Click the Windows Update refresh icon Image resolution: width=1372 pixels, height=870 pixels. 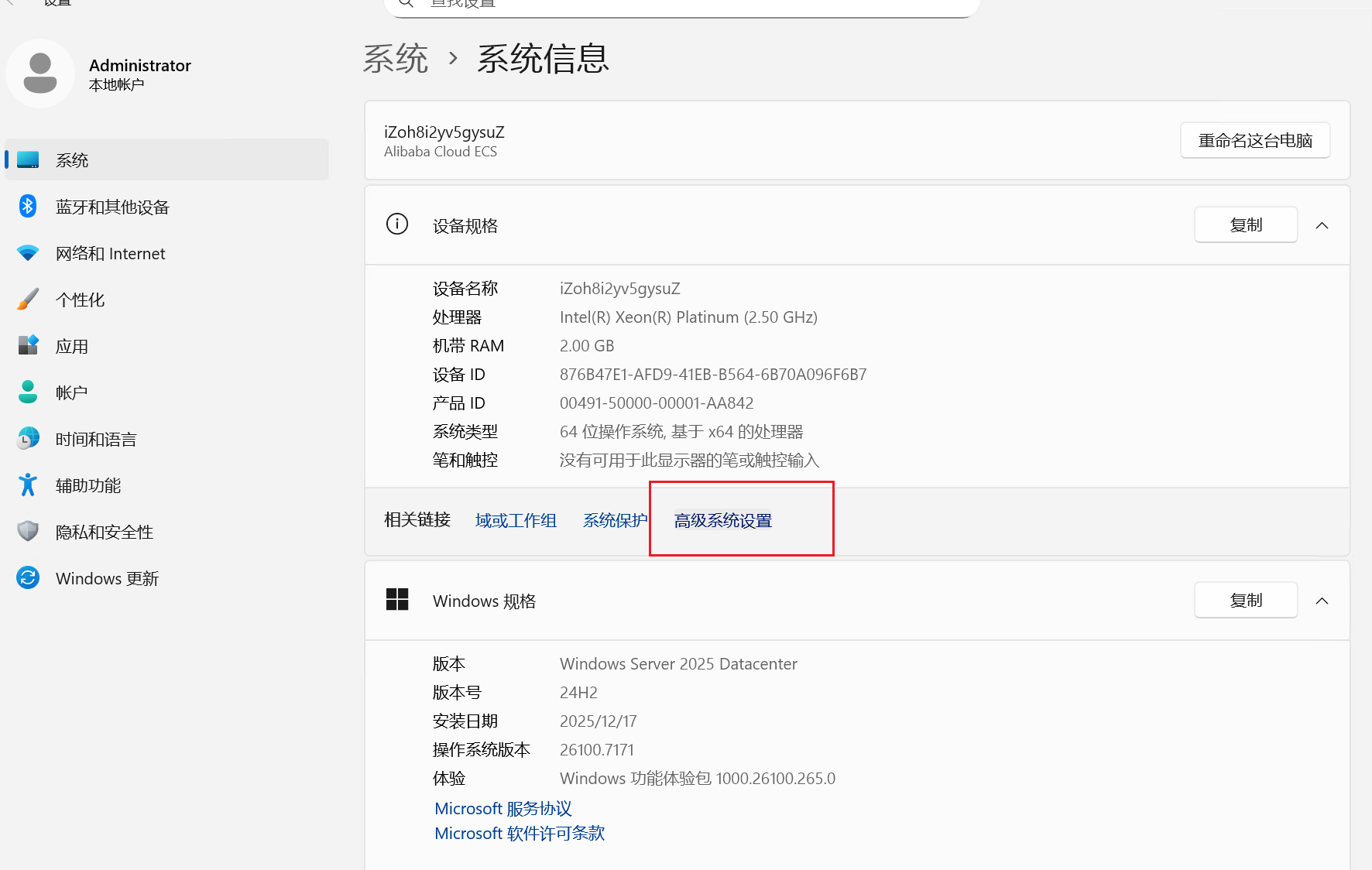point(28,577)
